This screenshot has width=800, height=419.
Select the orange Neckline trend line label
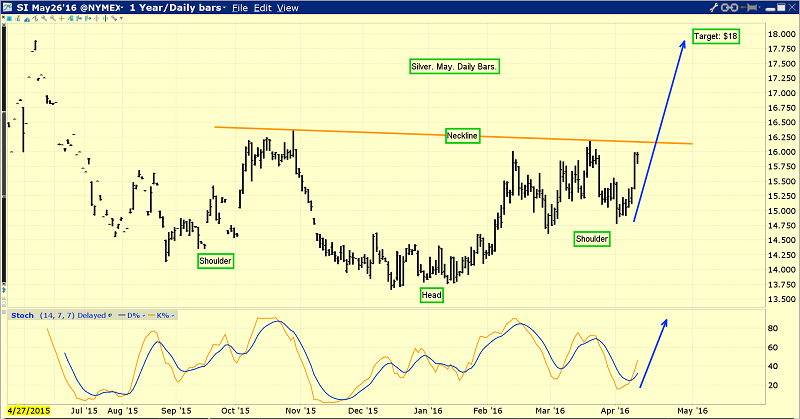pos(462,135)
